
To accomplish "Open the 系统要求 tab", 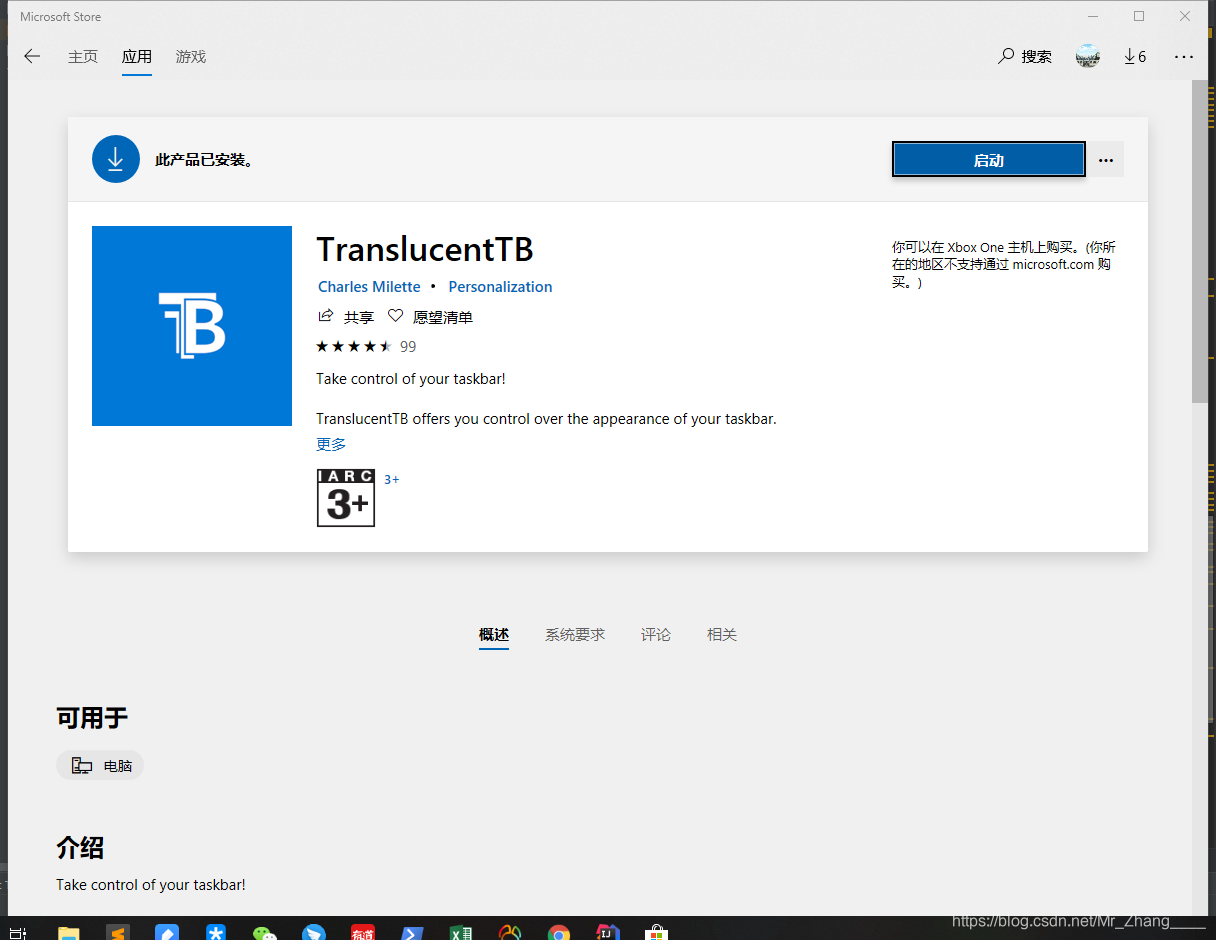I will (x=575, y=634).
